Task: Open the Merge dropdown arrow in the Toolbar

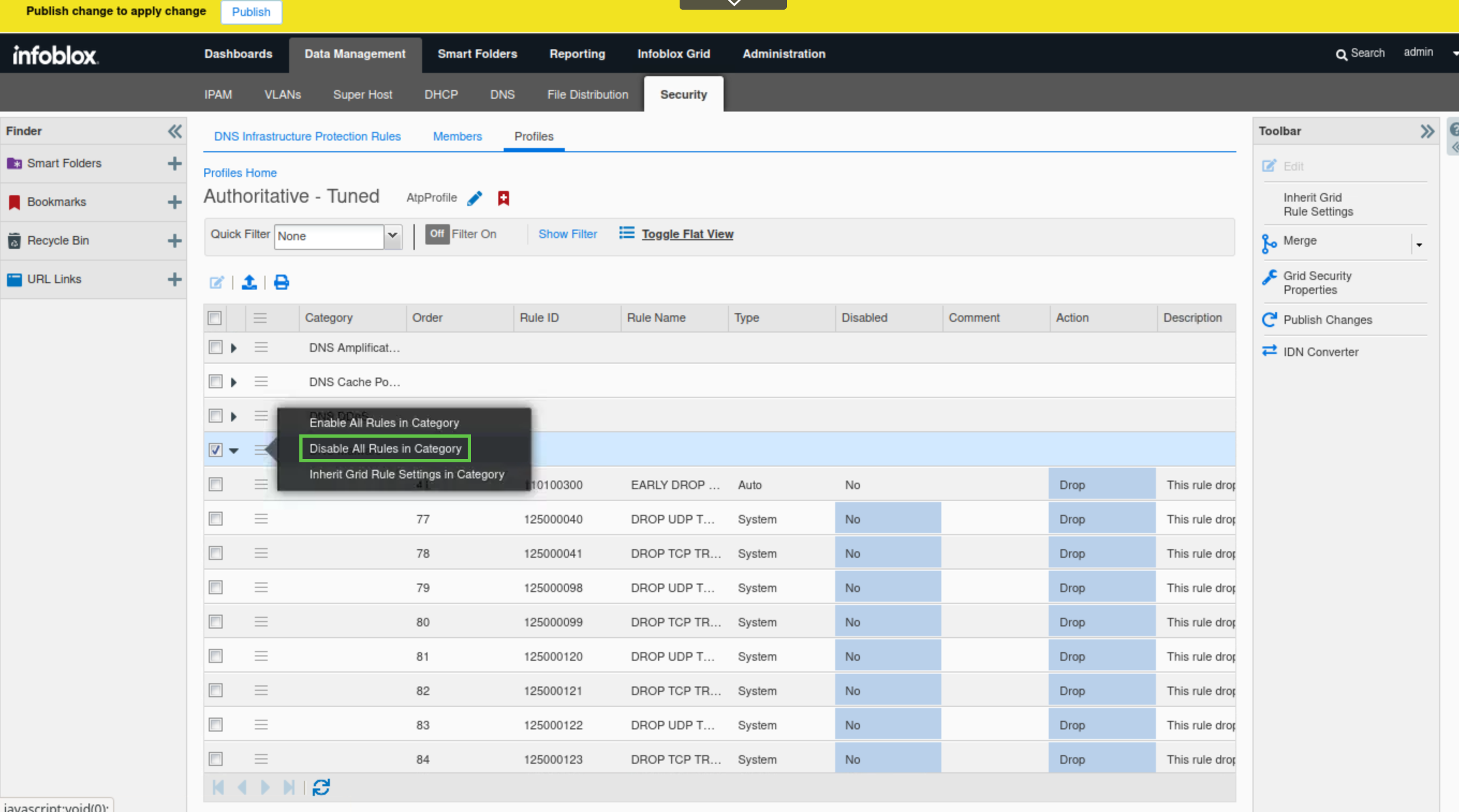Action: pos(1419,245)
